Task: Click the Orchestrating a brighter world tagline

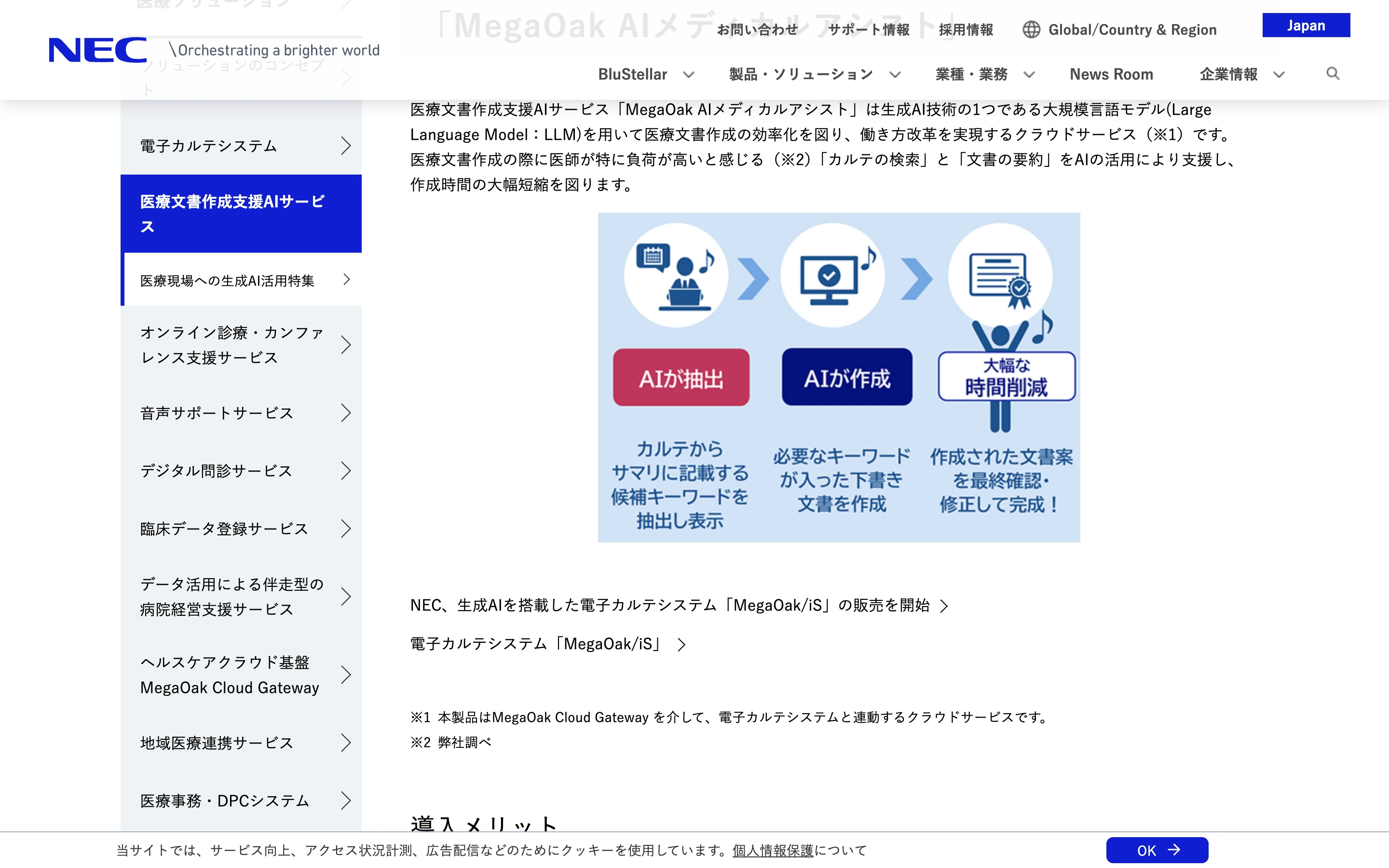Action: [x=274, y=50]
